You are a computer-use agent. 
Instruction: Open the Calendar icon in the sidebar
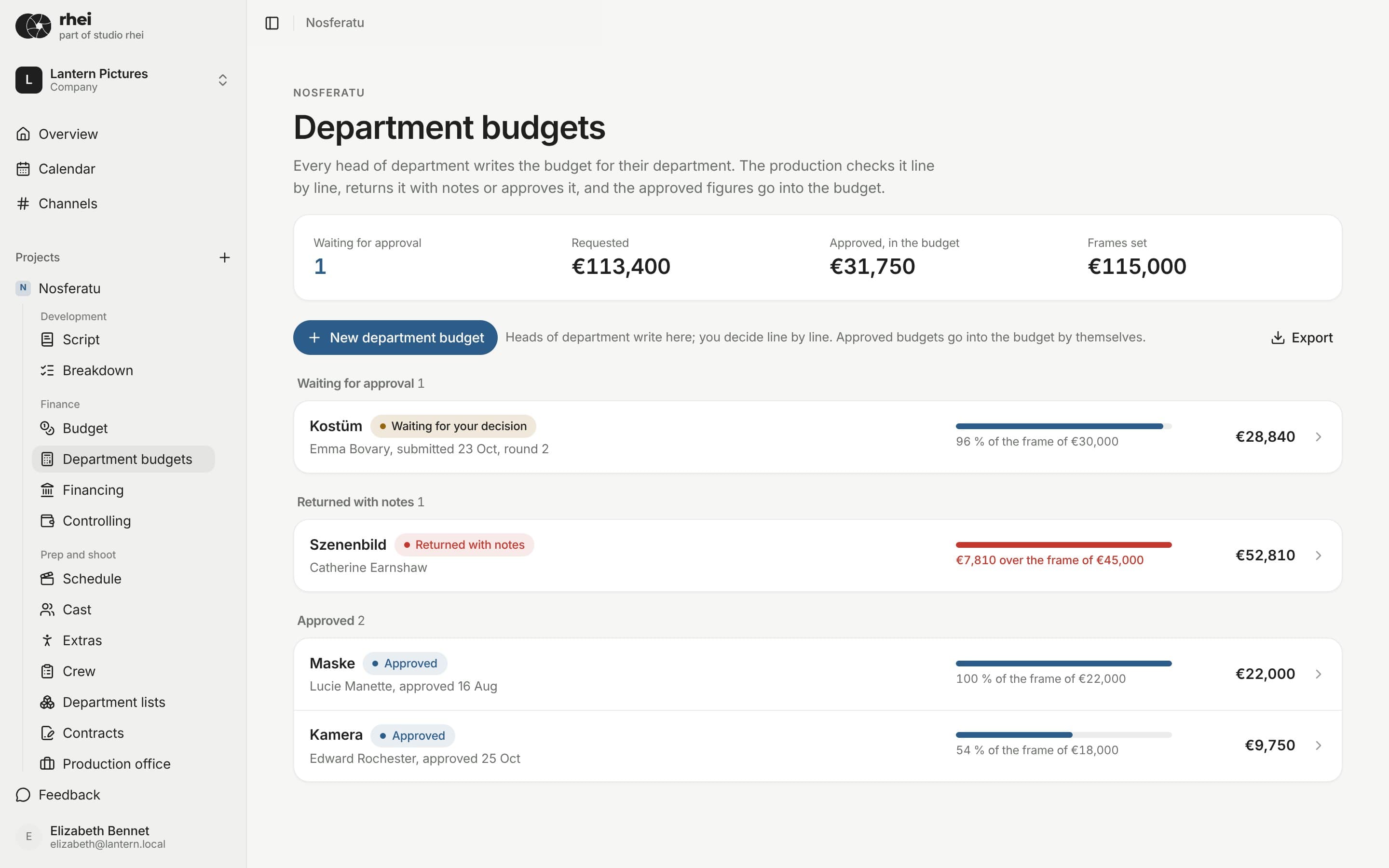point(23,169)
